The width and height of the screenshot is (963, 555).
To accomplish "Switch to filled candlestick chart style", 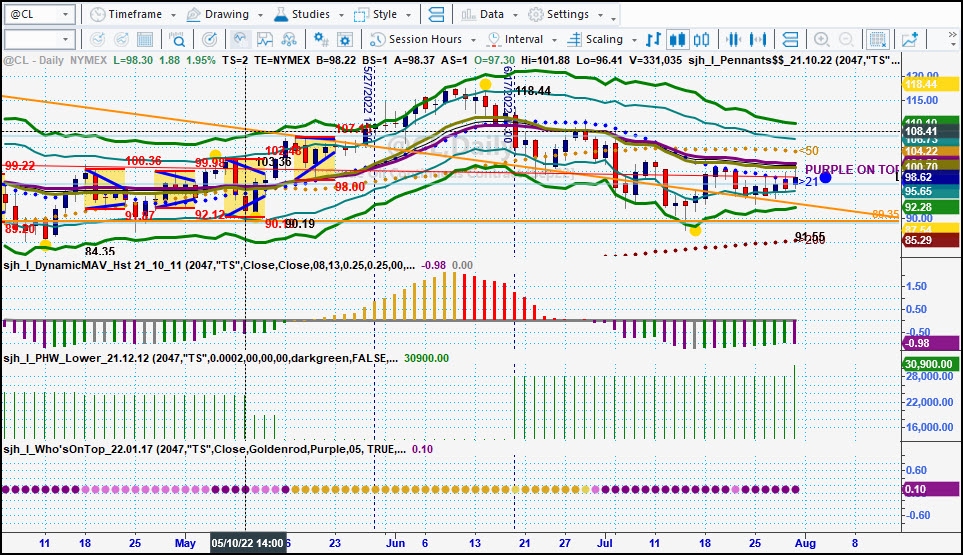I will (x=677, y=39).
